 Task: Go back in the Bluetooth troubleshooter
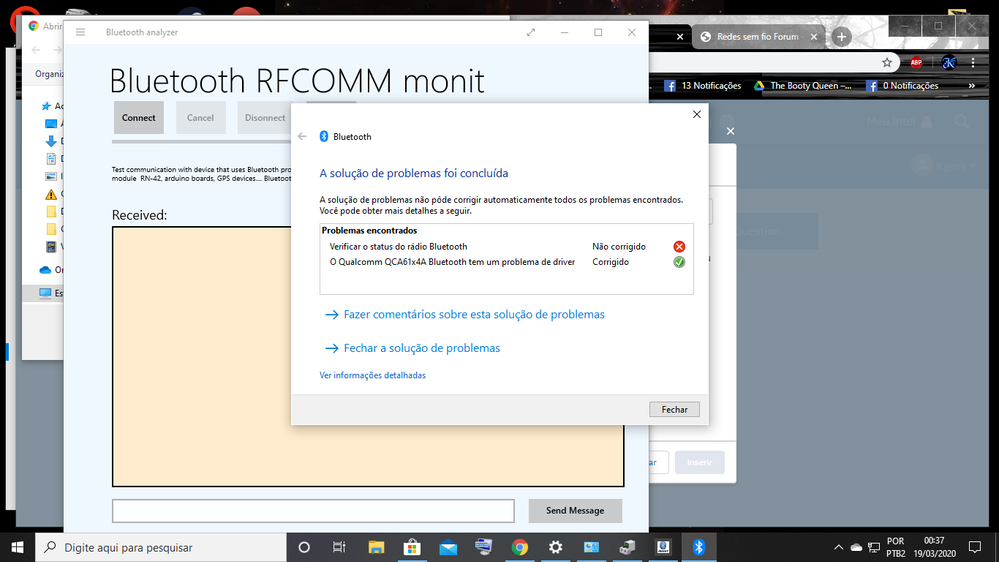(x=302, y=136)
